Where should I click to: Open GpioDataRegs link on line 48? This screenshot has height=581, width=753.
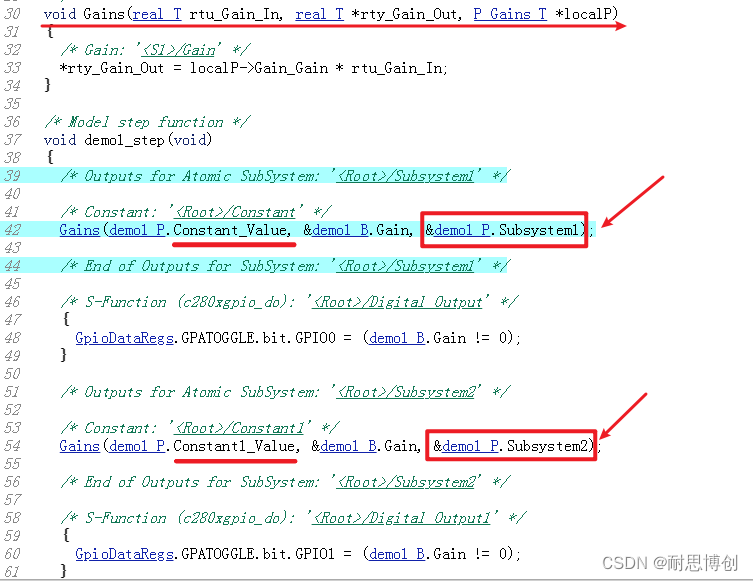click(124, 338)
